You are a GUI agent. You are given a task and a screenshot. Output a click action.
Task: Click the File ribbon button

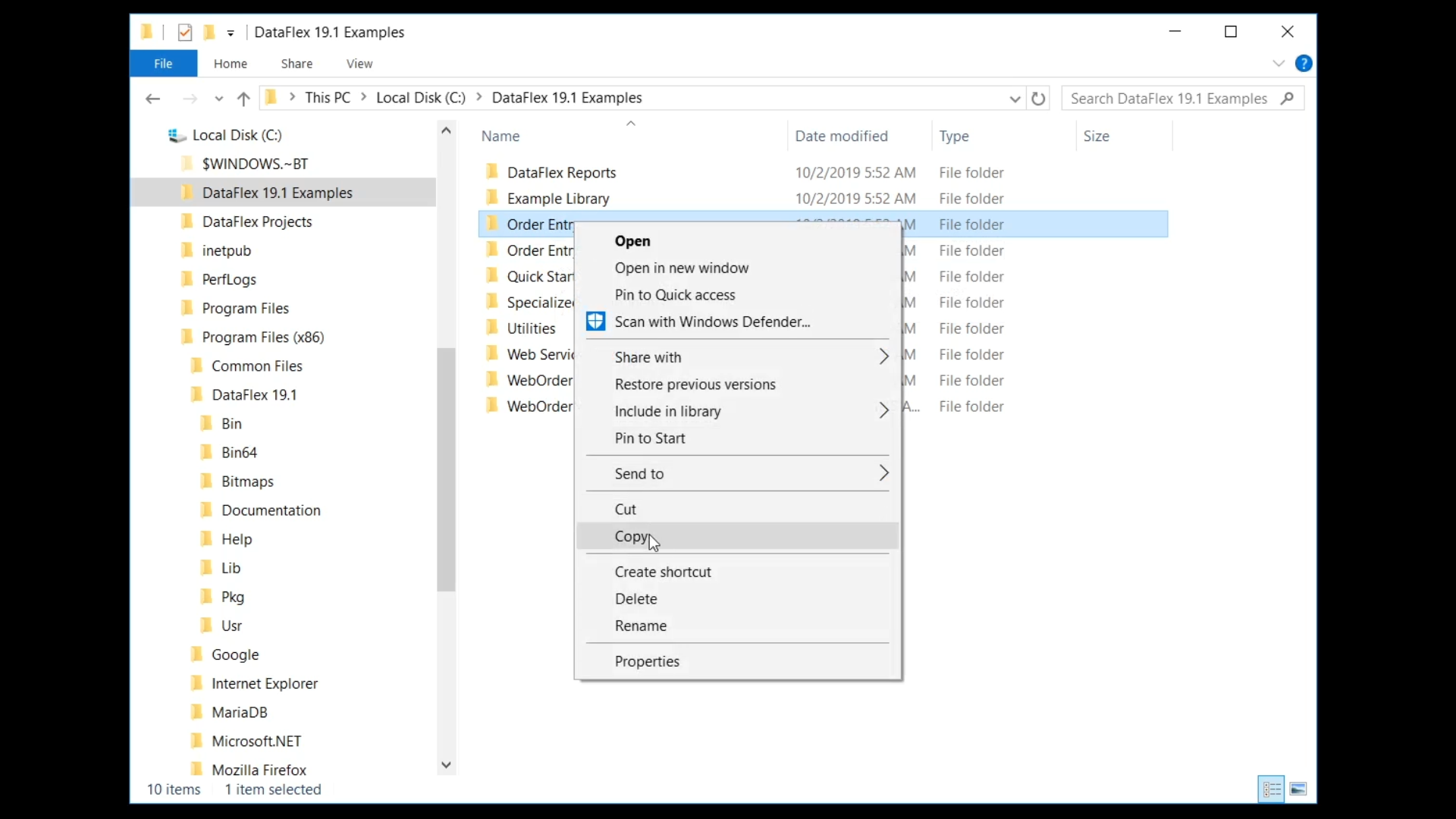coord(163,64)
